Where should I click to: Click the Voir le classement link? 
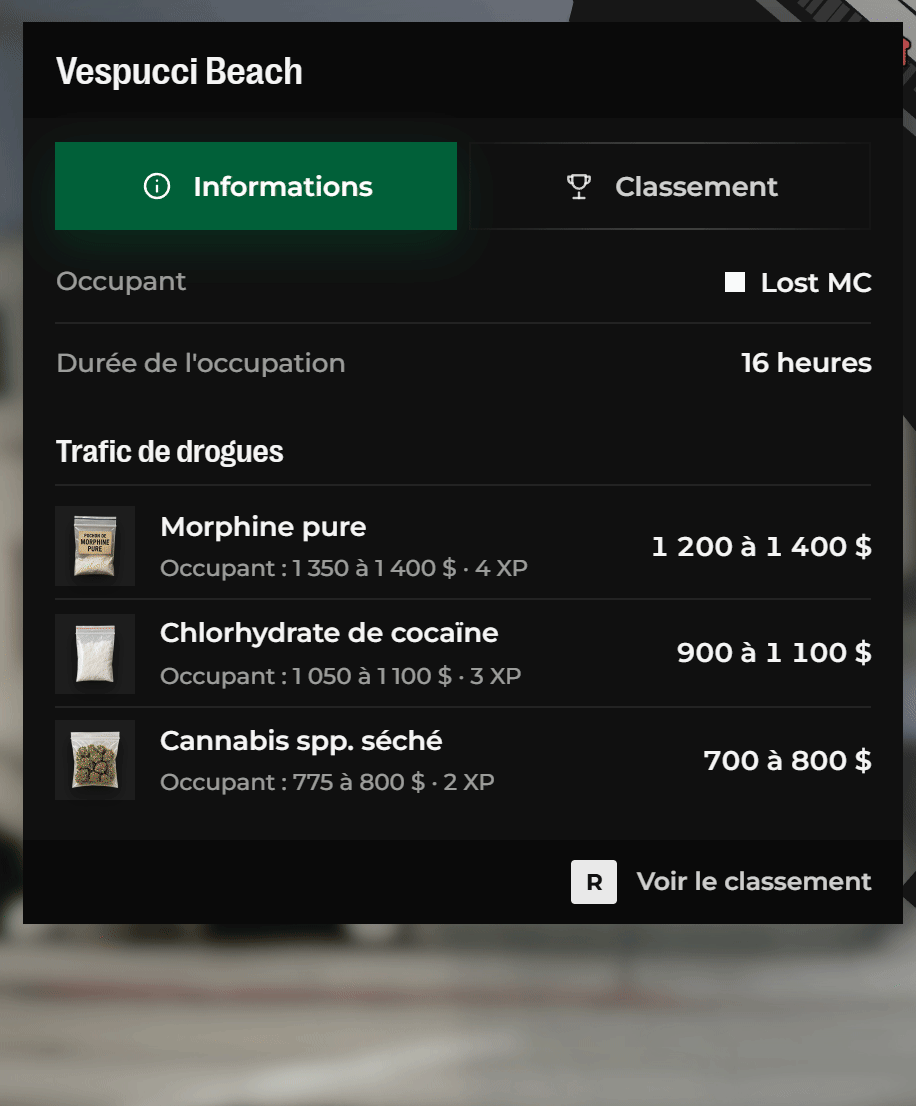[x=754, y=882]
